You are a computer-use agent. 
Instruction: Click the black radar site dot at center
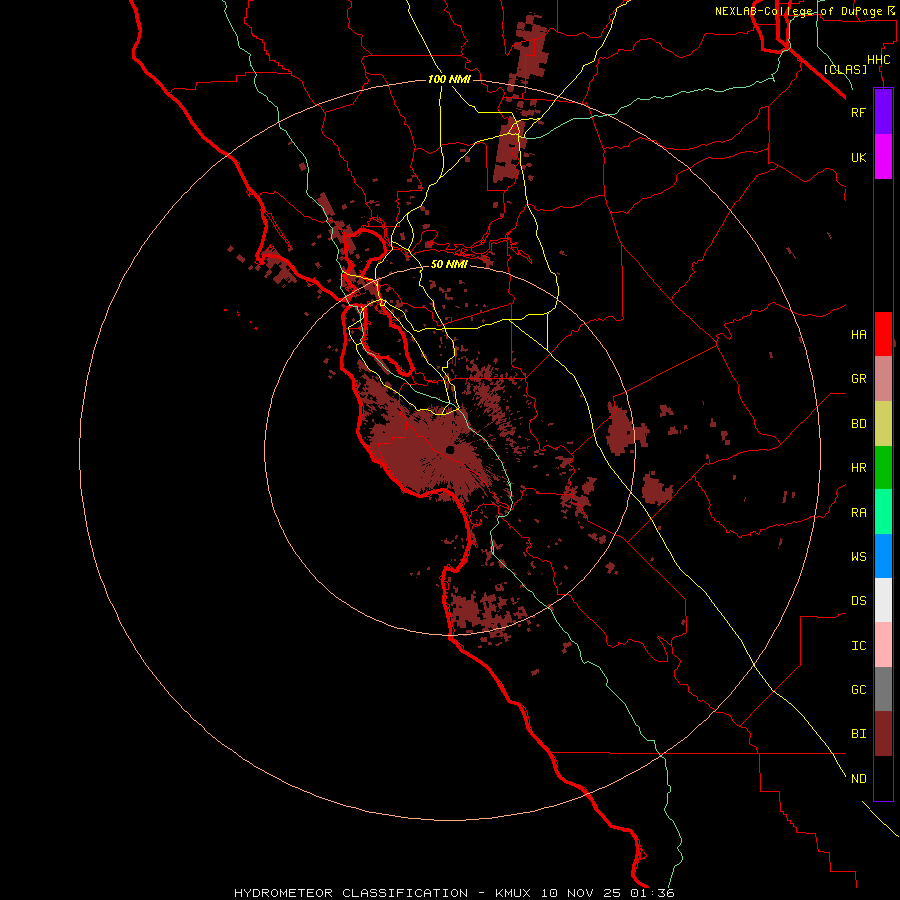coord(450,450)
